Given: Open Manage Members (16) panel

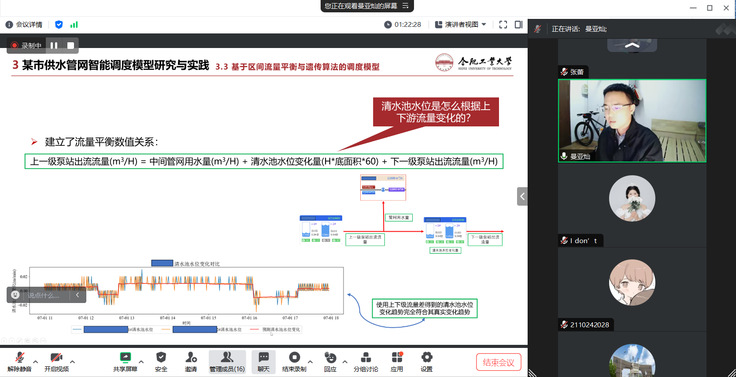Looking at the screenshot, I should pos(227,362).
